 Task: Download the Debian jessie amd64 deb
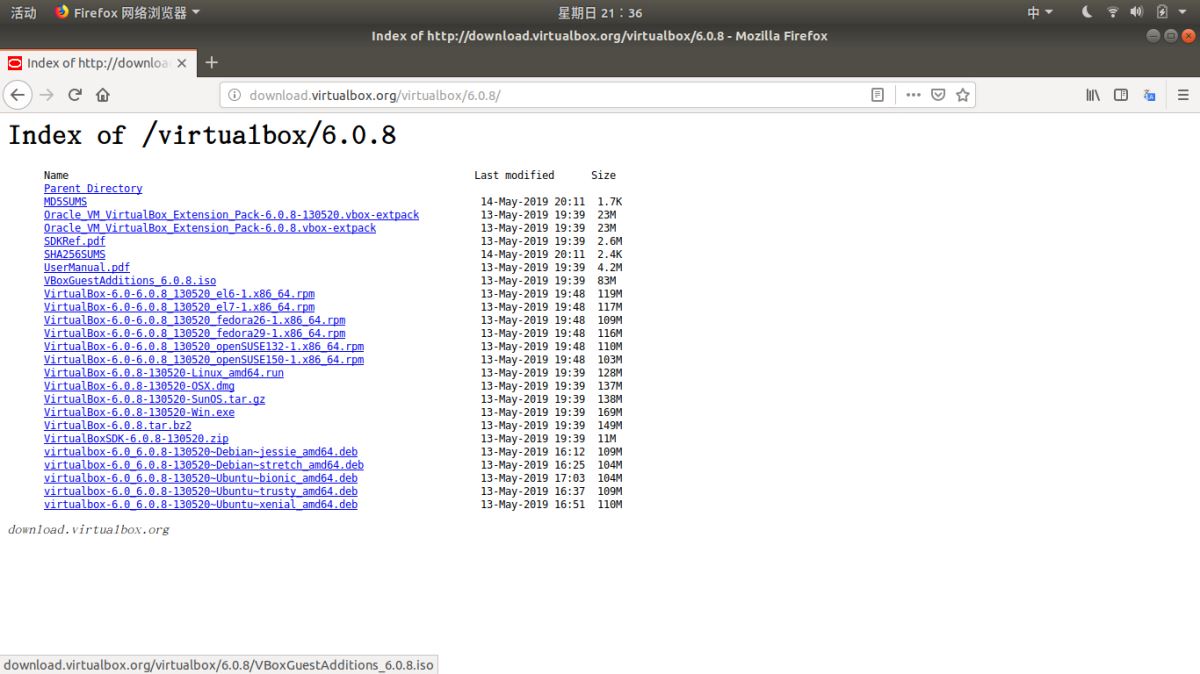[x=201, y=451]
